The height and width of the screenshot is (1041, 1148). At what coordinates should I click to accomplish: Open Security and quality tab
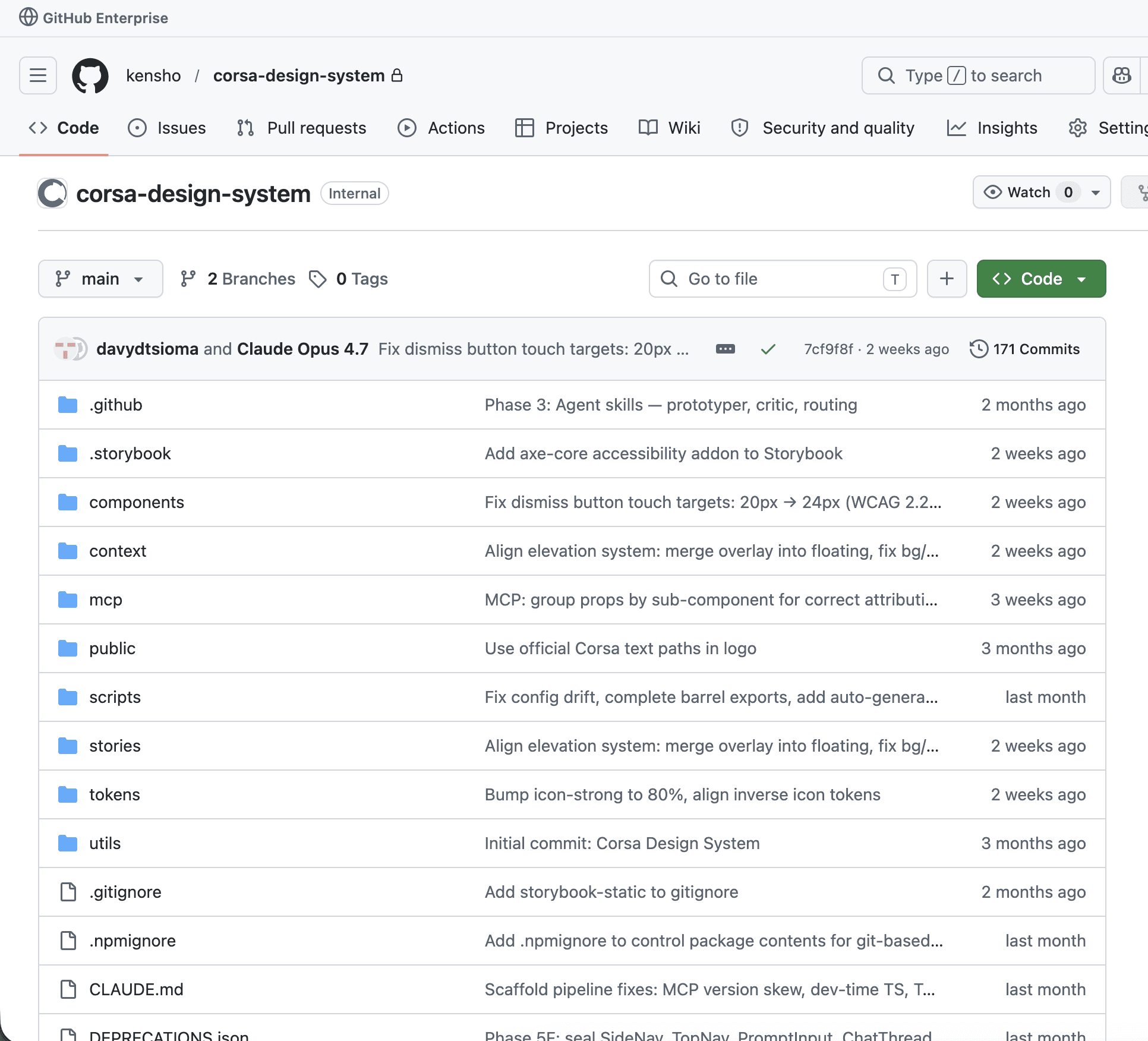point(823,128)
